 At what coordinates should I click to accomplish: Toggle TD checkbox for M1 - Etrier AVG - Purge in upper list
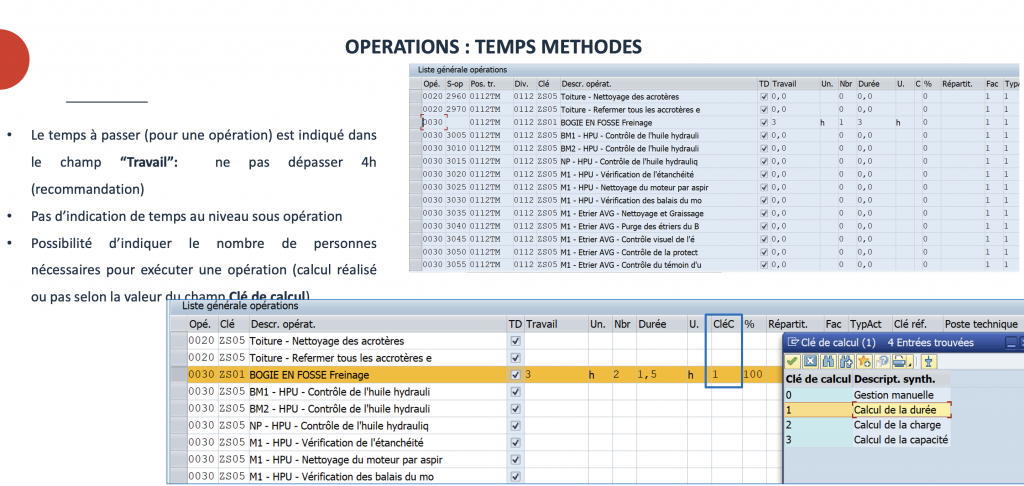(x=765, y=226)
